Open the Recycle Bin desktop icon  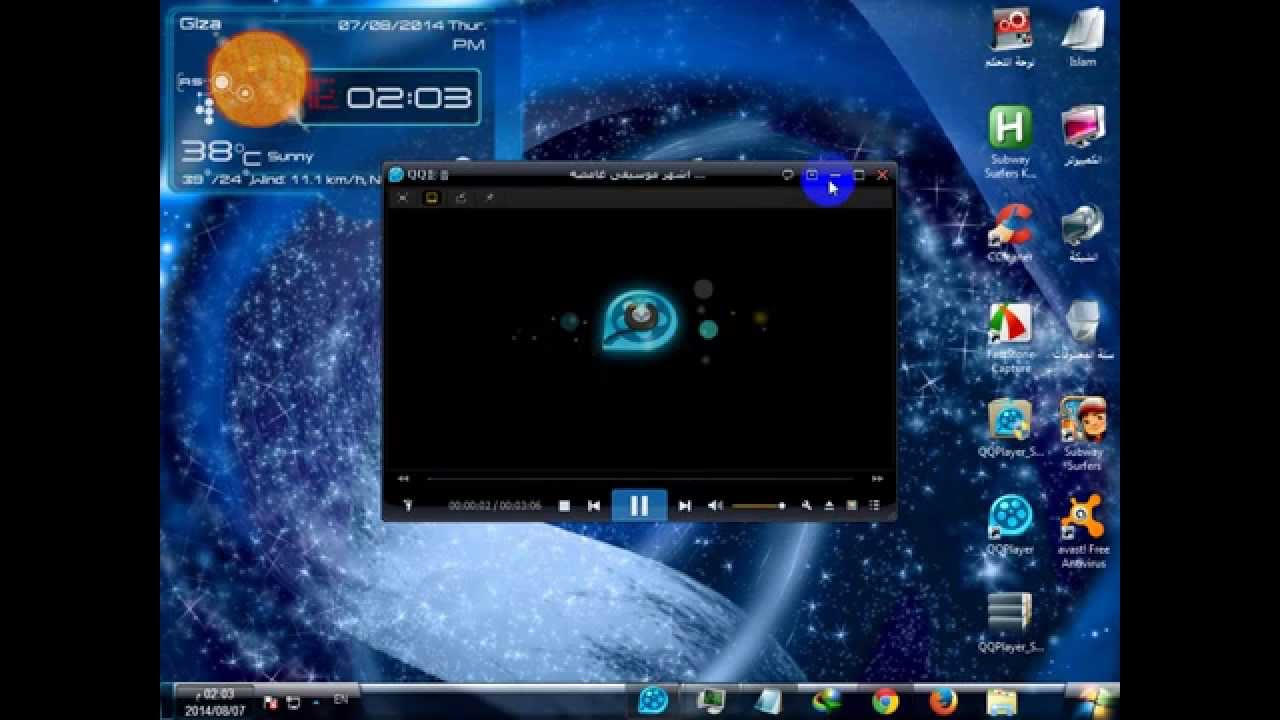[x=1083, y=331]
